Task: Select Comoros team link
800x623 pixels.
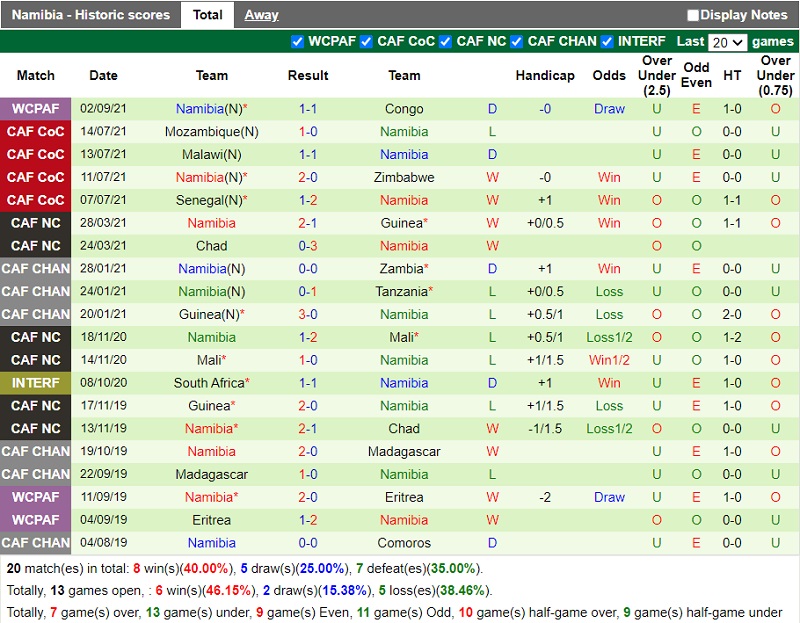Action: click(404, 543)
